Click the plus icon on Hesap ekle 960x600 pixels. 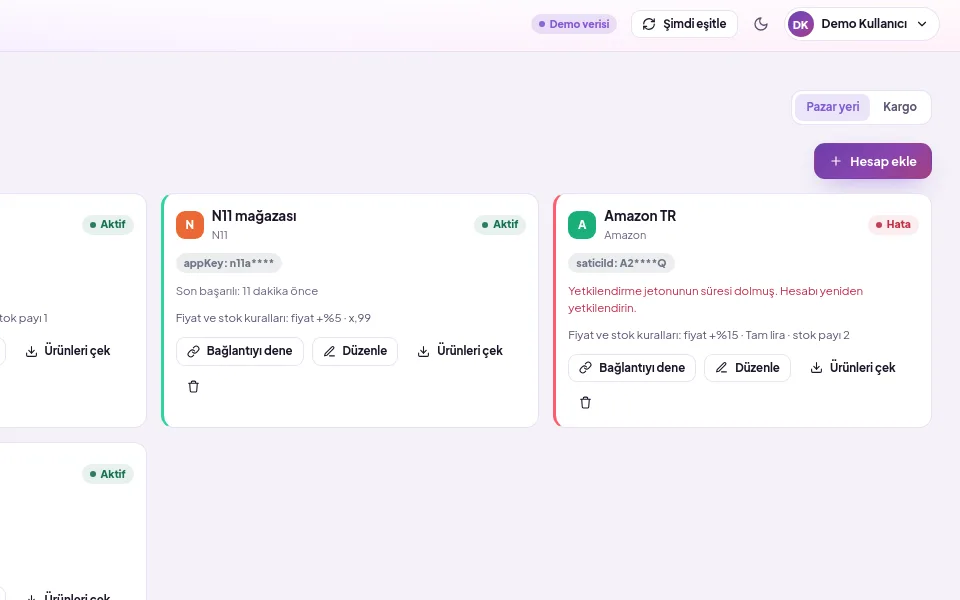click(836, 161)
